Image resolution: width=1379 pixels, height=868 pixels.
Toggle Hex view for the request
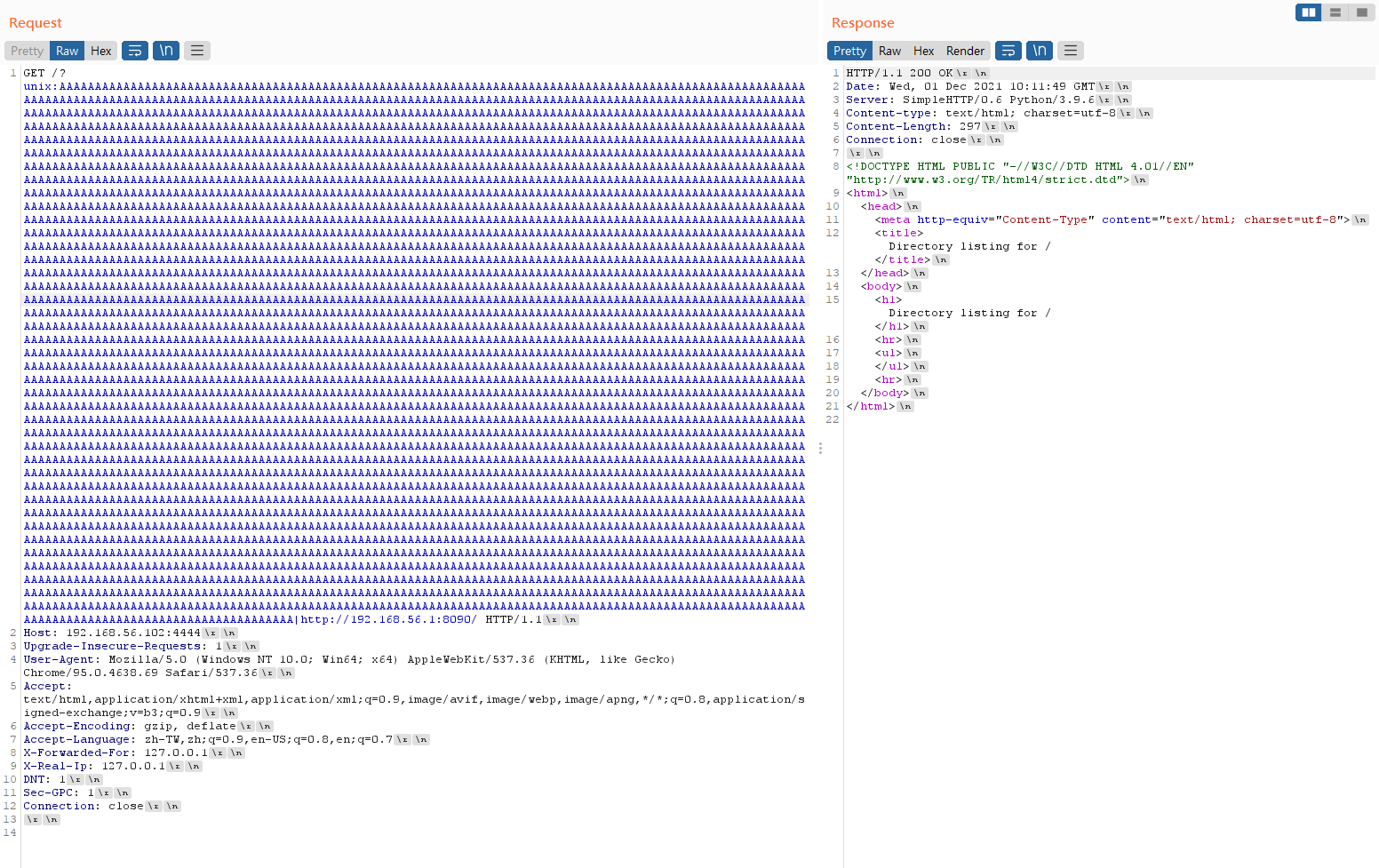[x=100, y=50]
